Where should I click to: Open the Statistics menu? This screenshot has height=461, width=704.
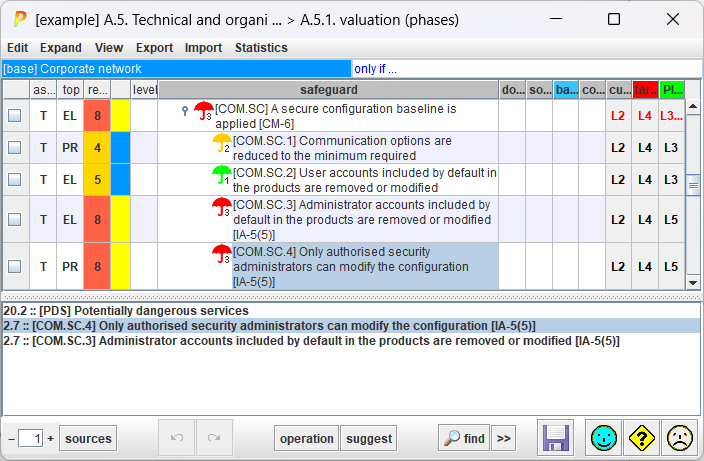point(261,48)
